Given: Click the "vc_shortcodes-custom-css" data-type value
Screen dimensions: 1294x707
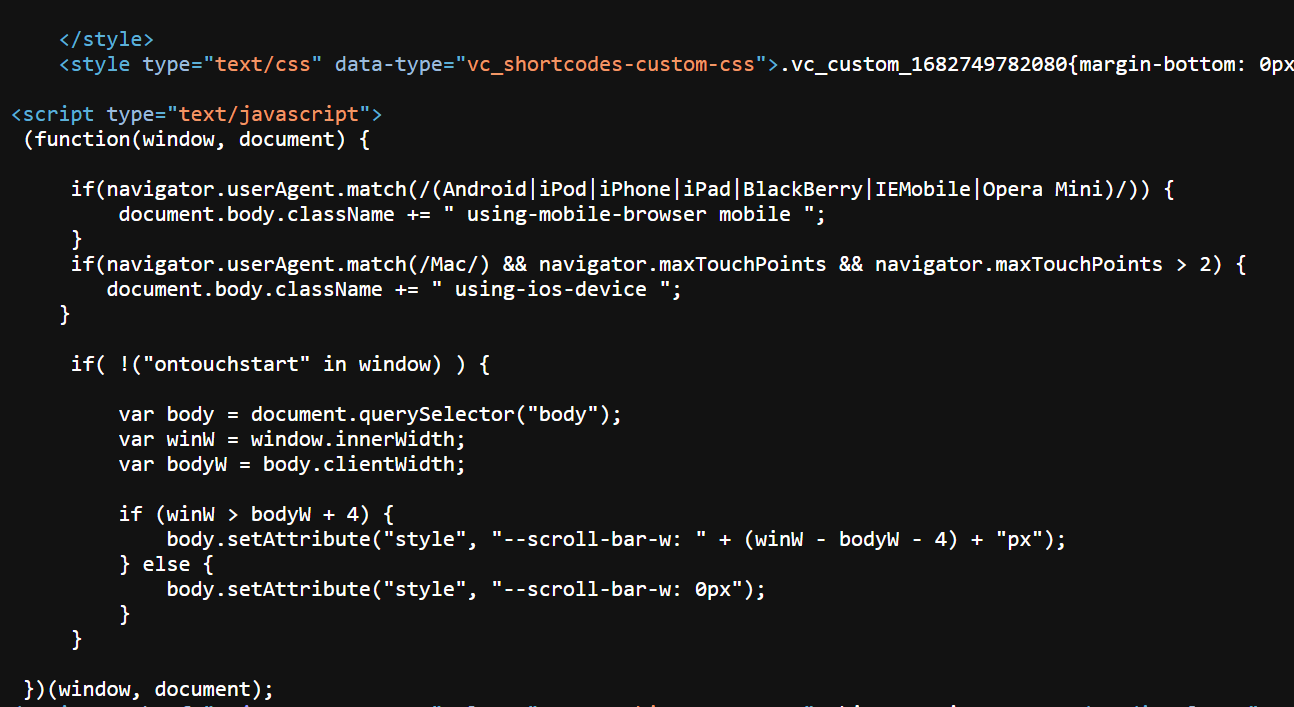Looking at the screenshot, I should point(611,65).
